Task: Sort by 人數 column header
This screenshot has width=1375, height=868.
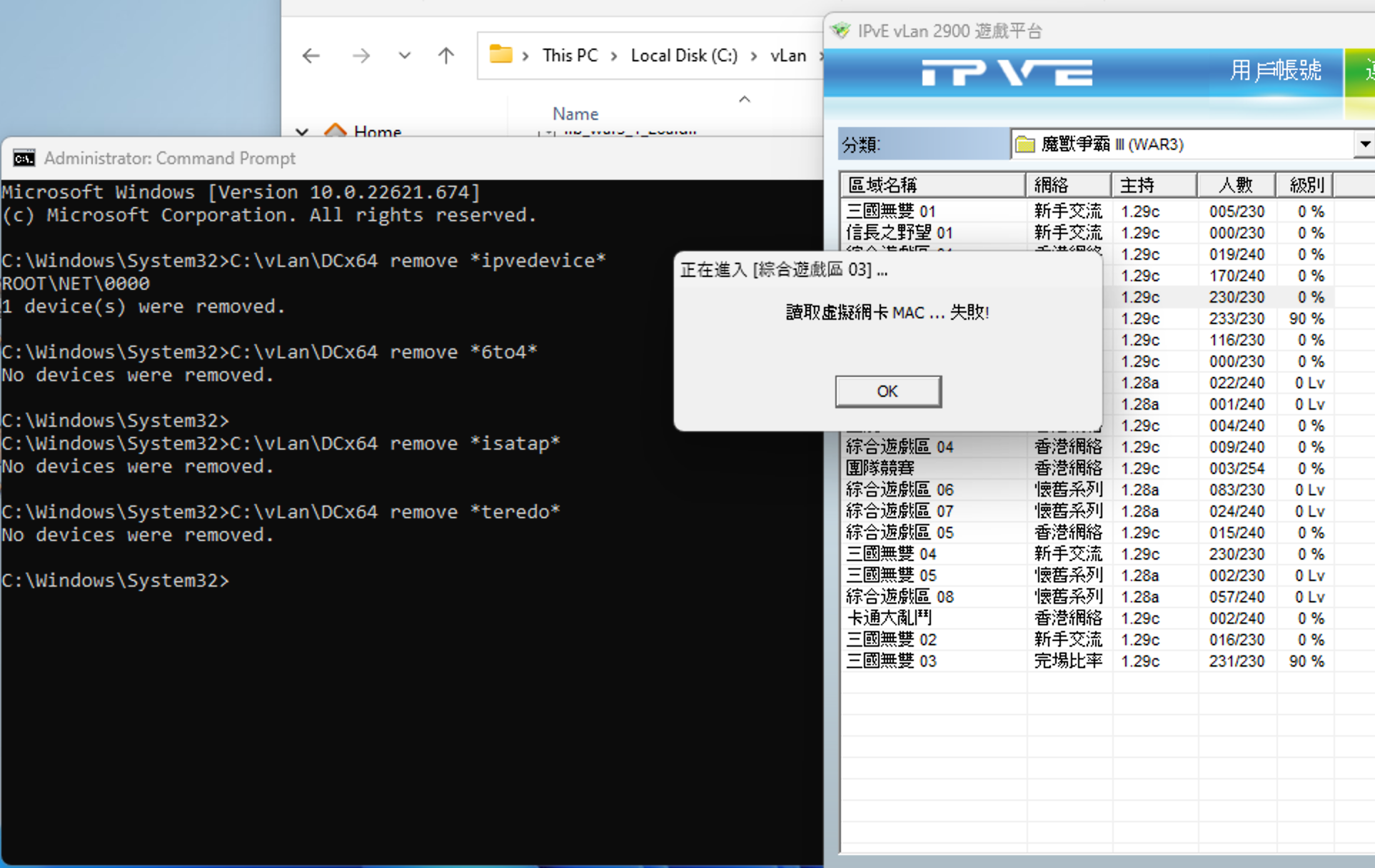Action: pyautogui.click(x=1236, y=185)
